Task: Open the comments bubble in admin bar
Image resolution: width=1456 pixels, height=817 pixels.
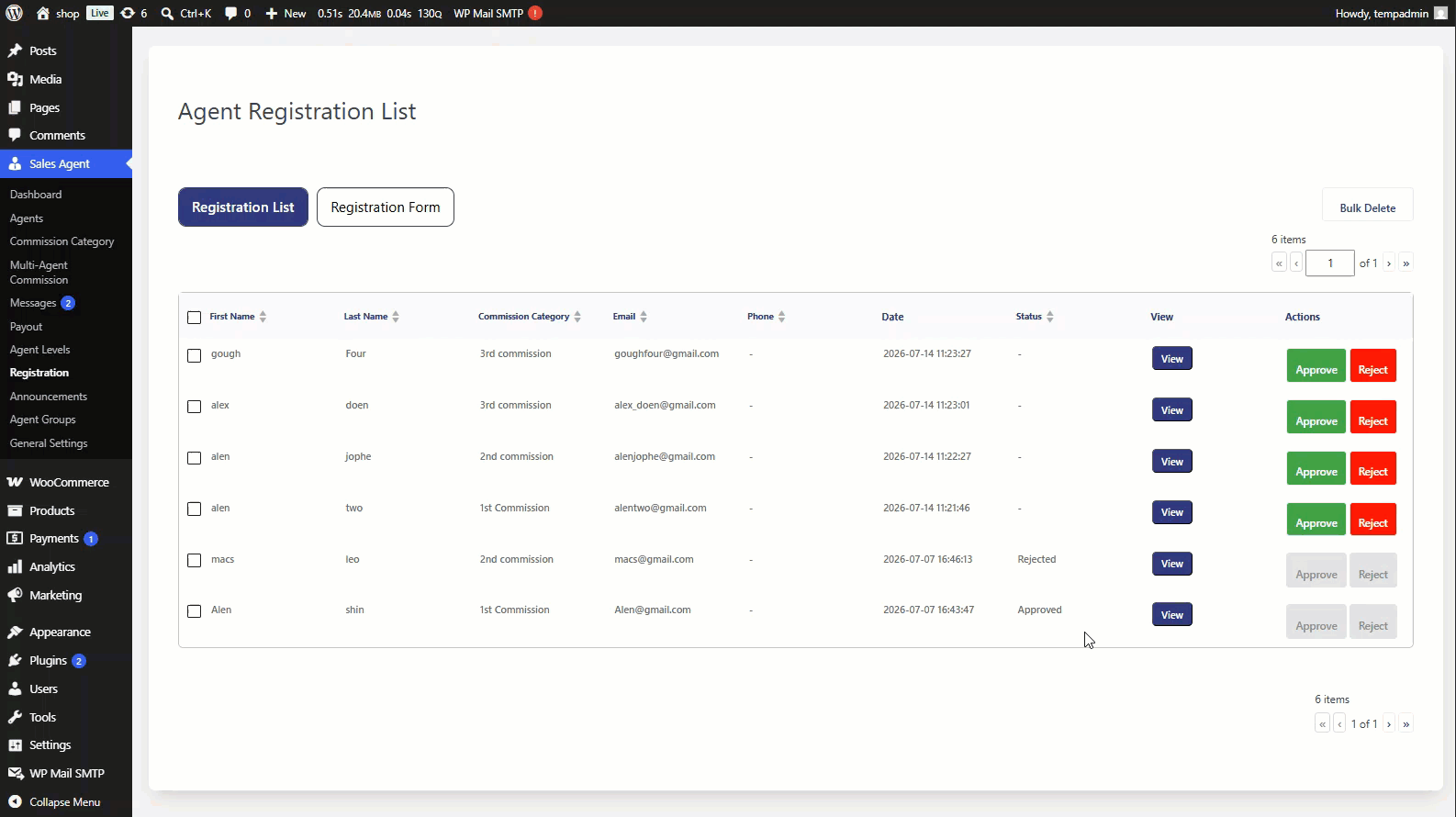Action: click(231, 13)
